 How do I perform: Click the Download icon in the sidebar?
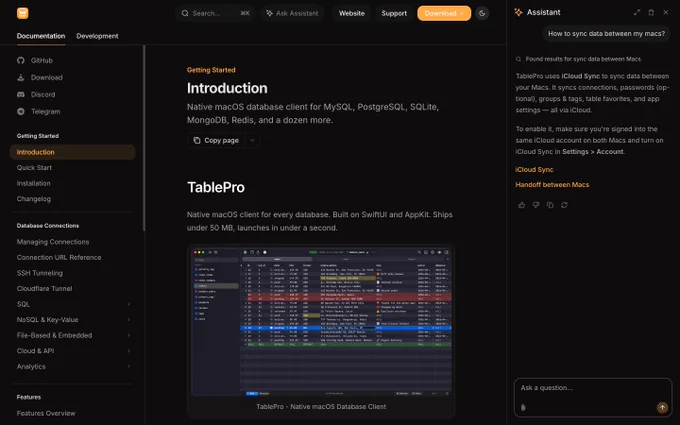21,78
